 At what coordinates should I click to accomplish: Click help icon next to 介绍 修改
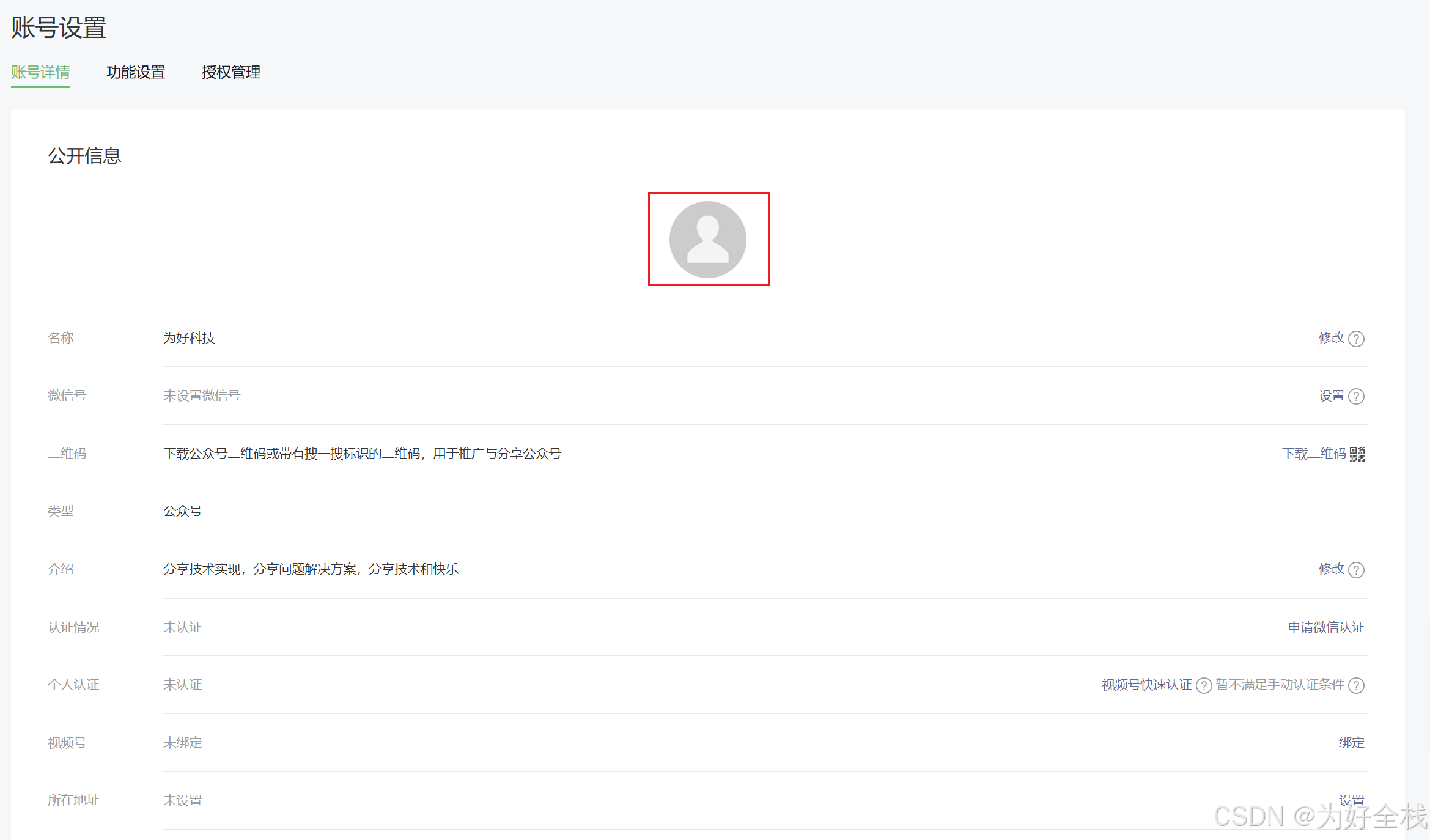pyautogui.click(x=1356, y=570)
